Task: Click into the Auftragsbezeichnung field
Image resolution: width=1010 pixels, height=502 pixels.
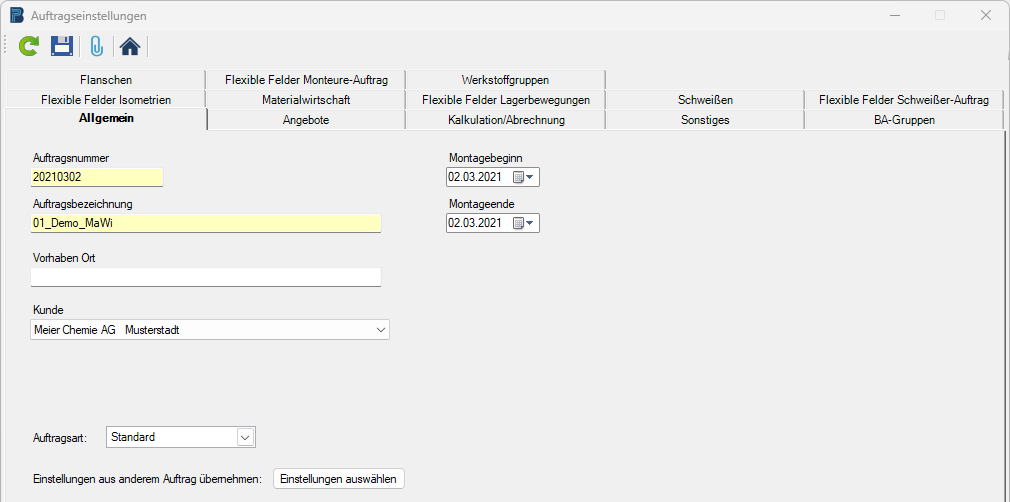Action: click(x=205, y=223)
